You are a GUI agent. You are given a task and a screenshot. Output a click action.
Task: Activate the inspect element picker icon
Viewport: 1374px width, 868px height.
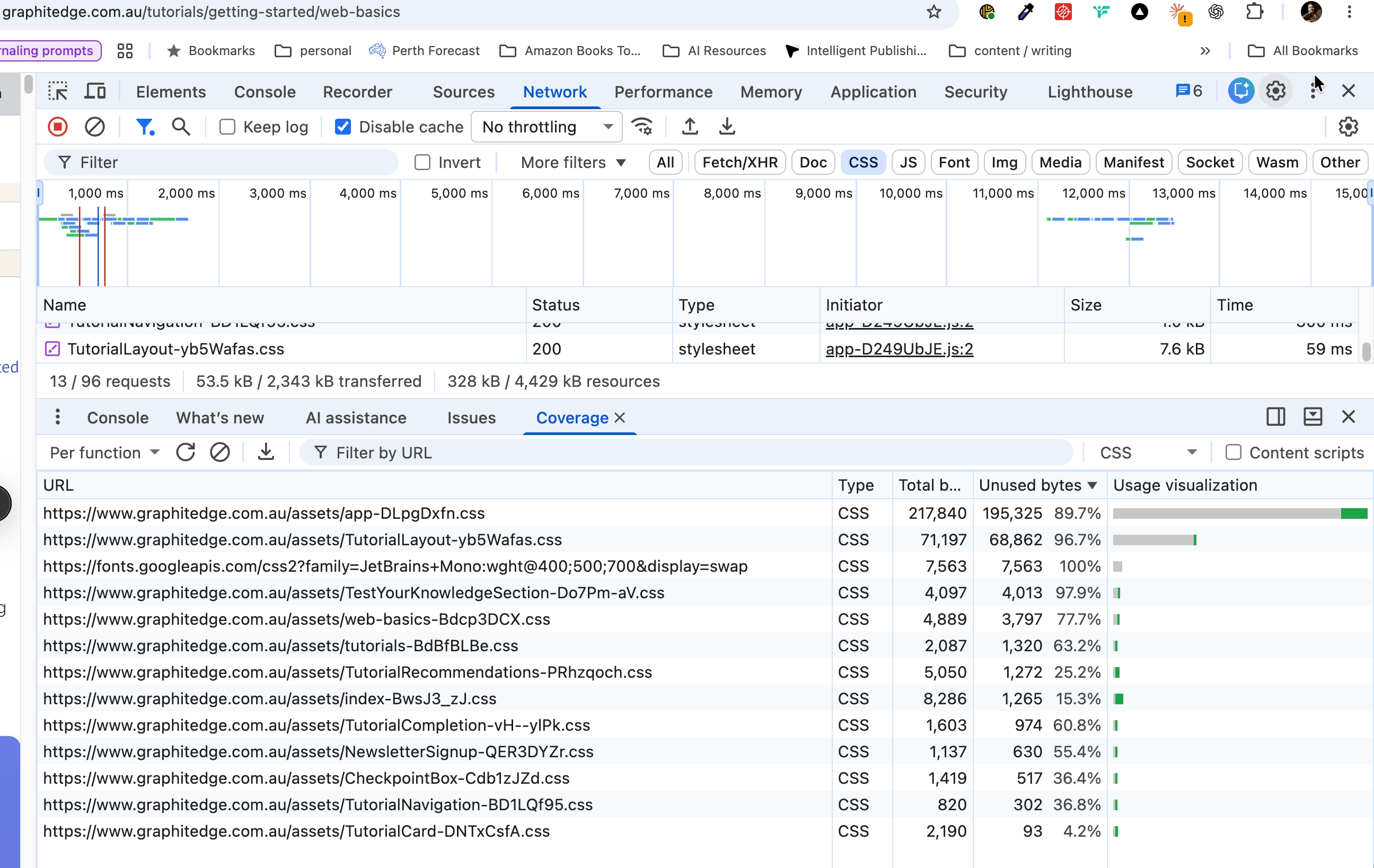pos(58,91)
